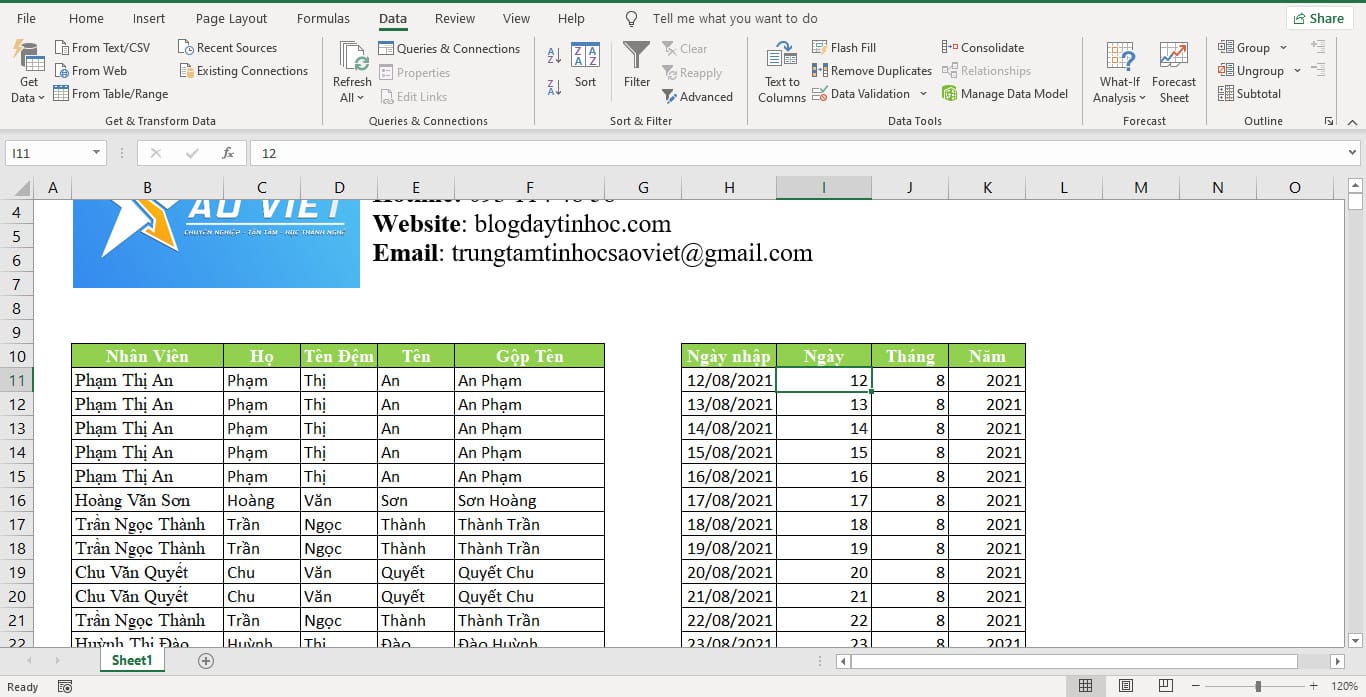Select the Flash Fill icon

(819, 47)
